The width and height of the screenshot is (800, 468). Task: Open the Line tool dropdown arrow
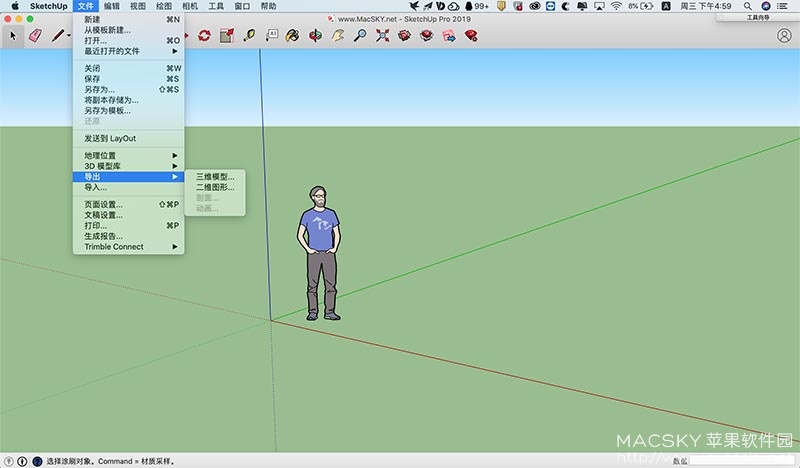click(69, 36)
